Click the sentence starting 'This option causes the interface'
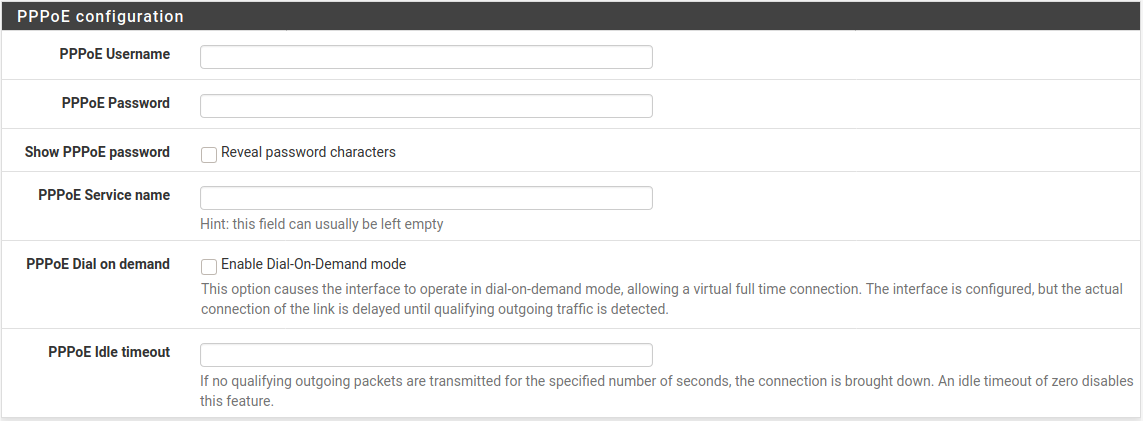The image size is (1143, 421). coord(530,289)
